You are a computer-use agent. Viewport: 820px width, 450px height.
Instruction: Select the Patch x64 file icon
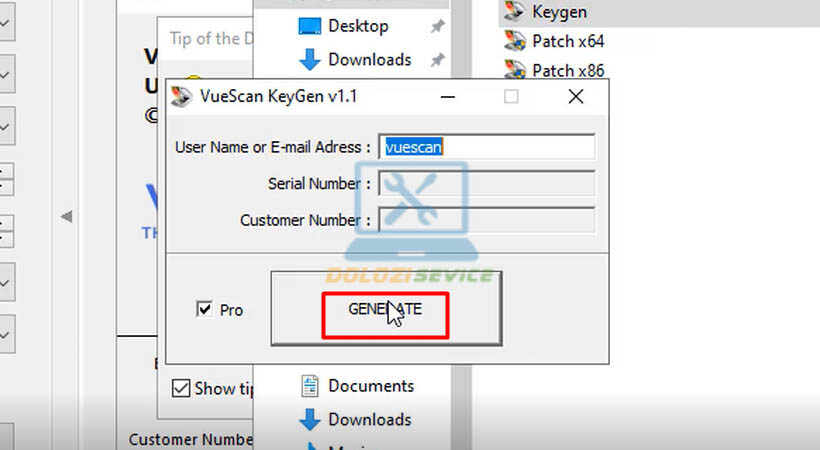coord(515,42)
